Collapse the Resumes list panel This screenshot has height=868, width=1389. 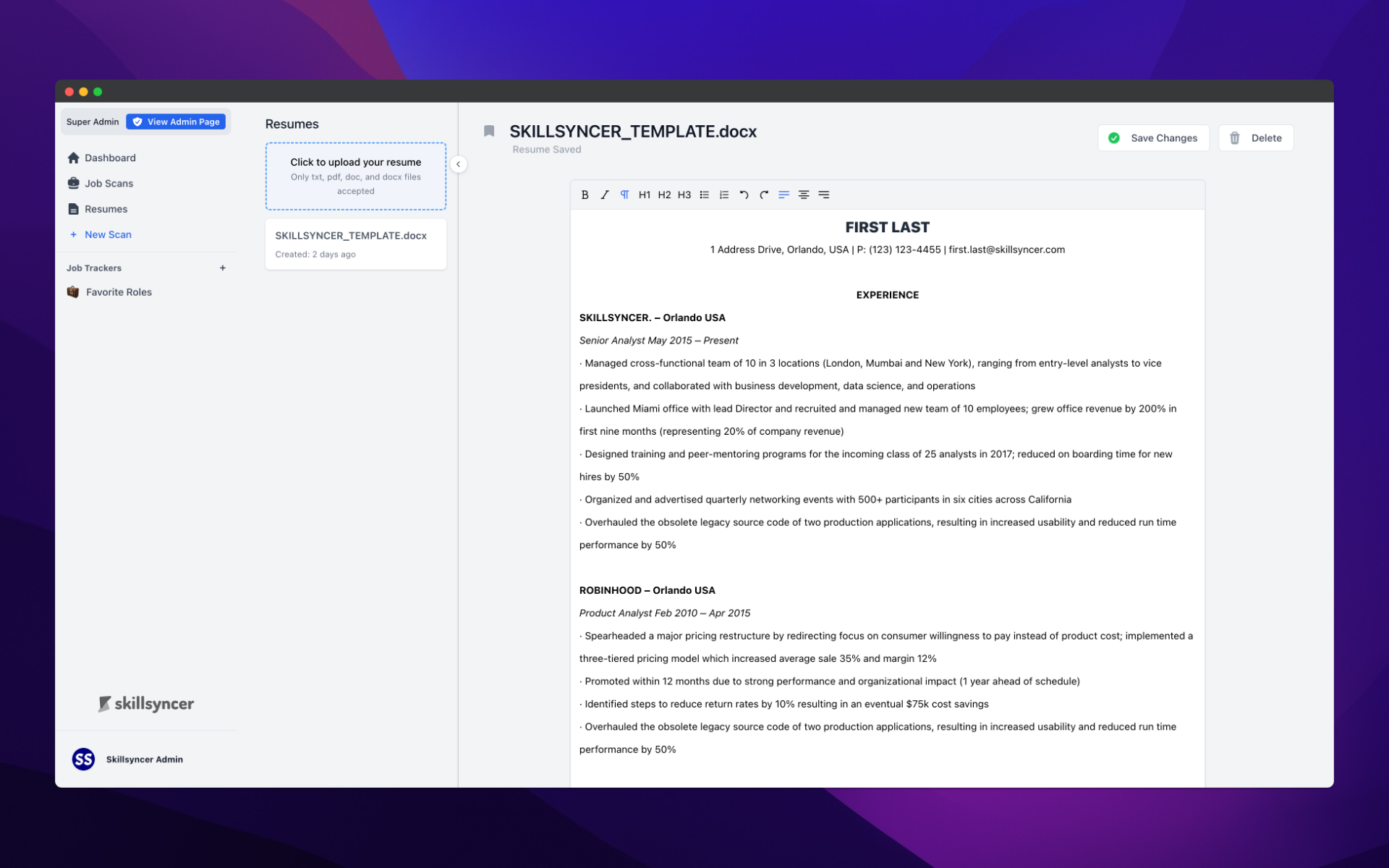458,164
